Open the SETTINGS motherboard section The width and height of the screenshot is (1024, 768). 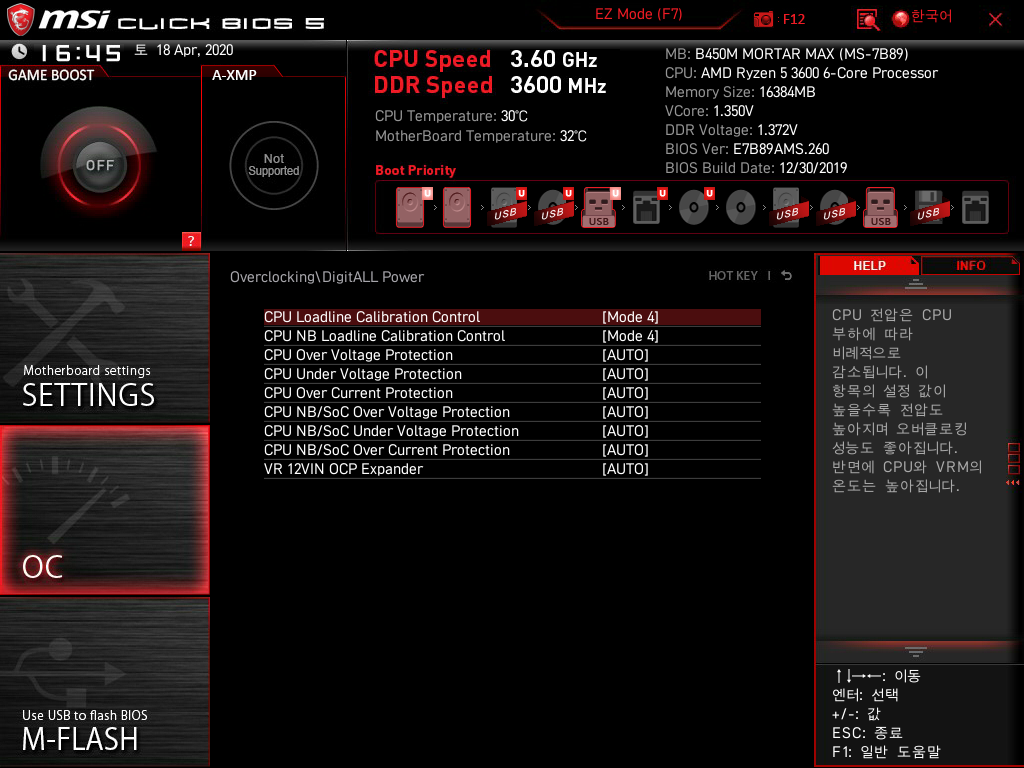click(x=104, y=338)
